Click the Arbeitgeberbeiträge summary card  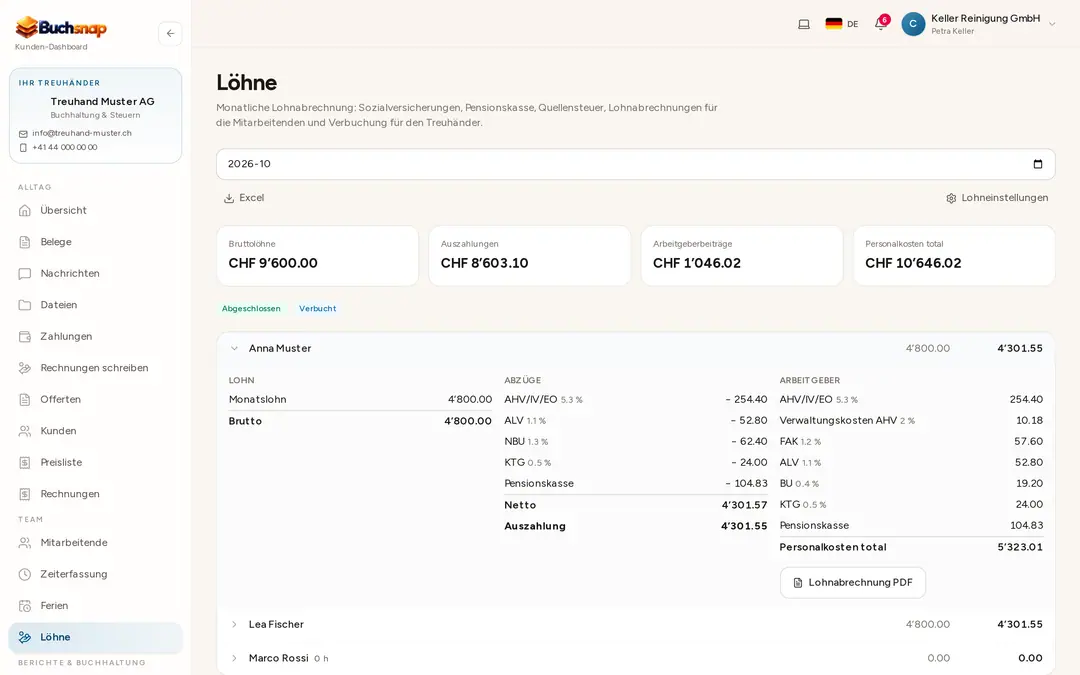coord(742,256)
